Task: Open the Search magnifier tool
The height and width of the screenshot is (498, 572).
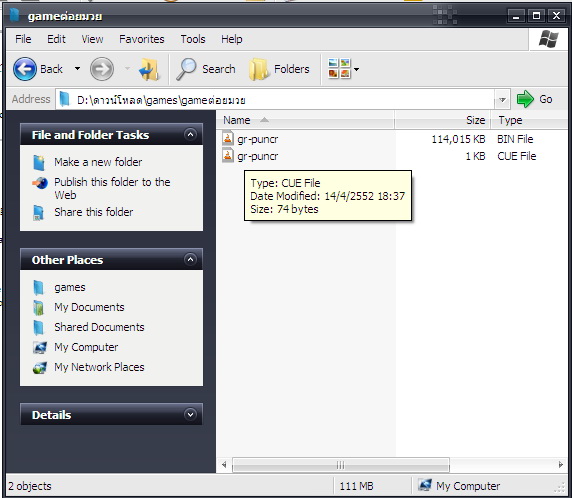Action: click(187, 69)
